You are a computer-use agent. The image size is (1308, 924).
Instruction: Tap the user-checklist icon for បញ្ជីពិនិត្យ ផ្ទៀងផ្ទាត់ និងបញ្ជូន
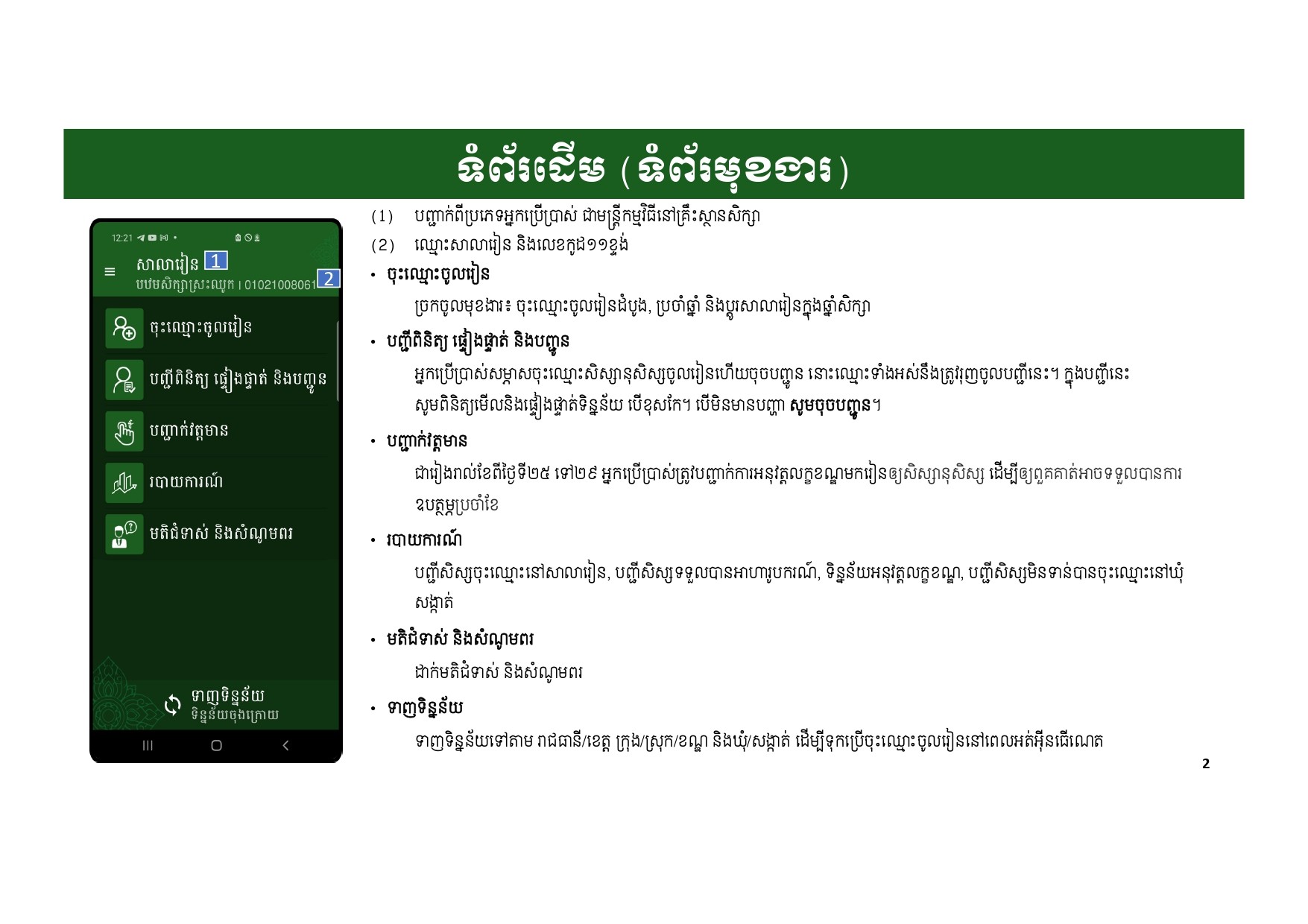(124, 379)
